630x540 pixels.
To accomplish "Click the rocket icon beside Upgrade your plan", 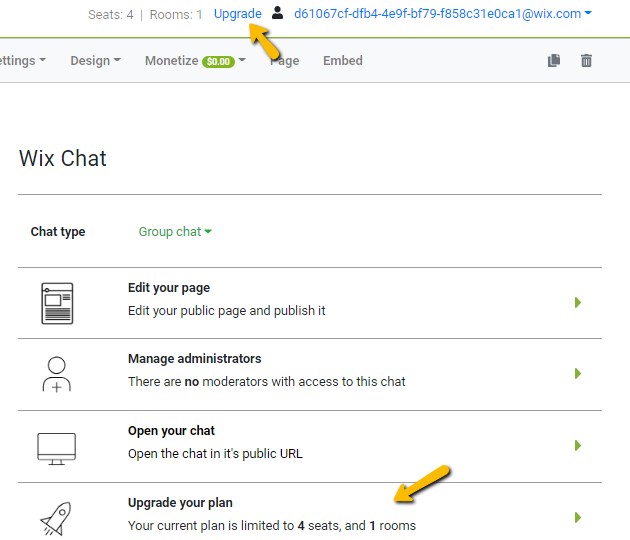I will pyautogui.click(x=57, y=518).
